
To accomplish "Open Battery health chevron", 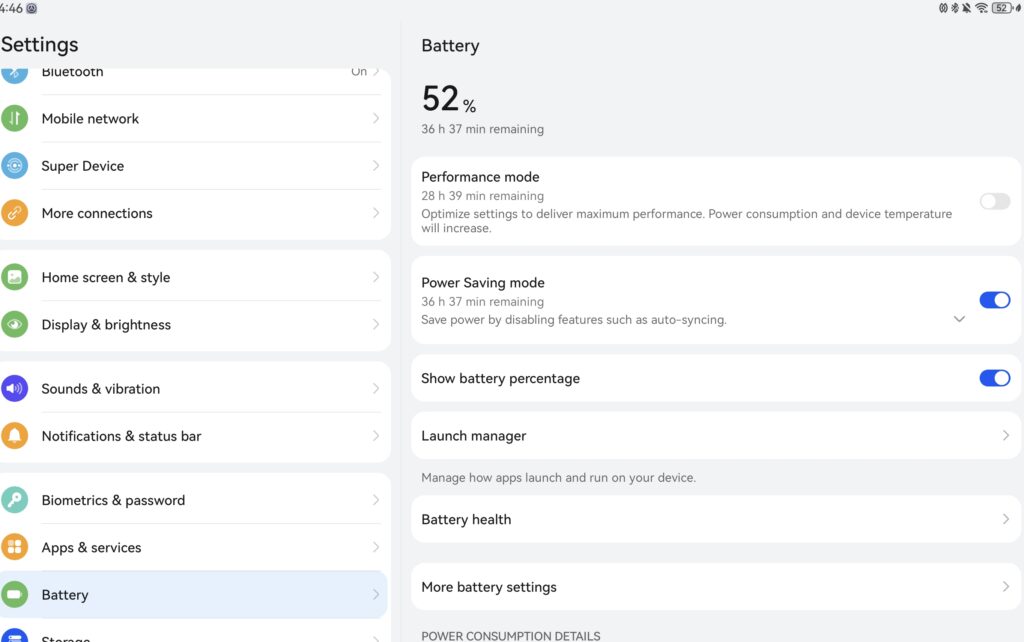I will 1006,519.
